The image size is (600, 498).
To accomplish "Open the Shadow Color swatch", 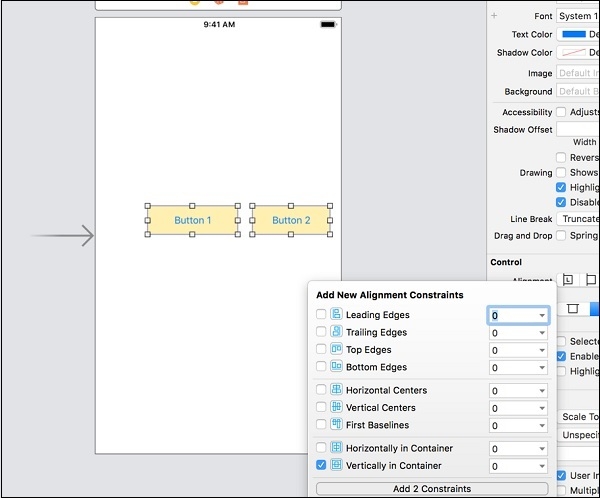I will [x=574, y=52].
